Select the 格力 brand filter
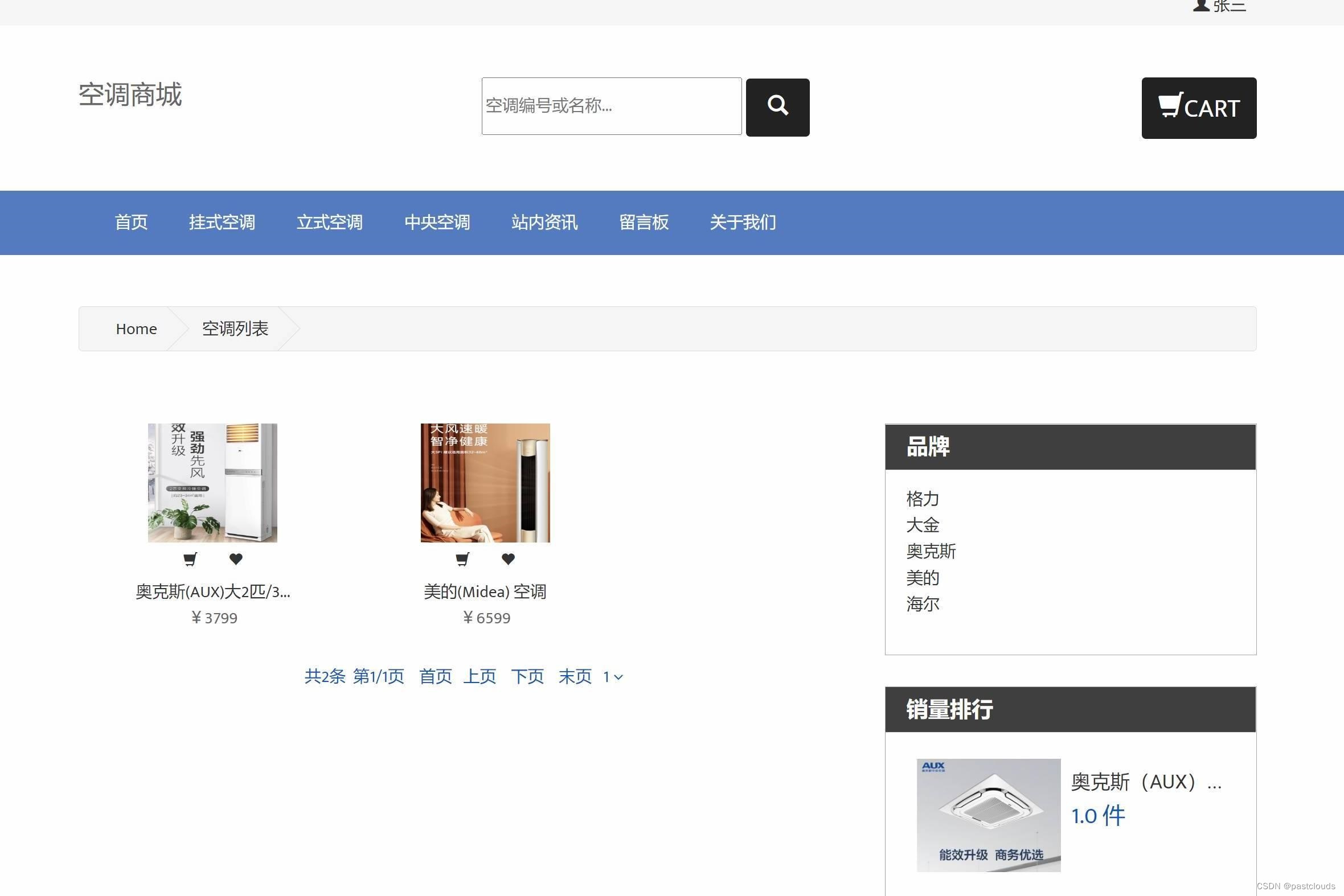Image resolution: width=1344 pixels, height=896 pixels. click(x=923, y=498)
